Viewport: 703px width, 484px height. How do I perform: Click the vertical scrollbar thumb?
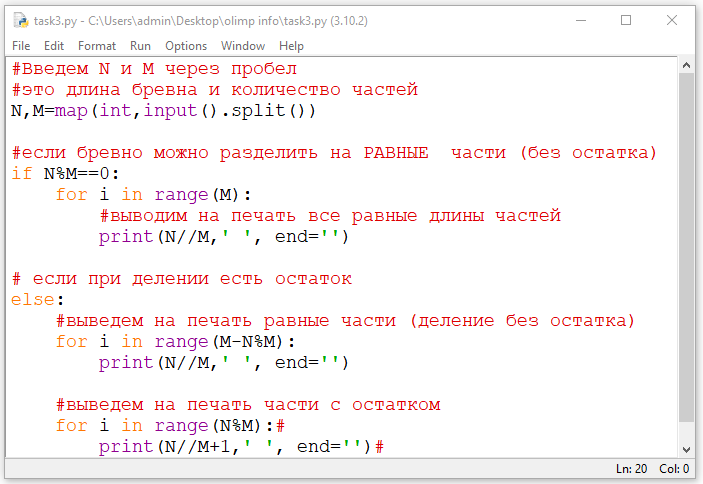tap(686, 247)
